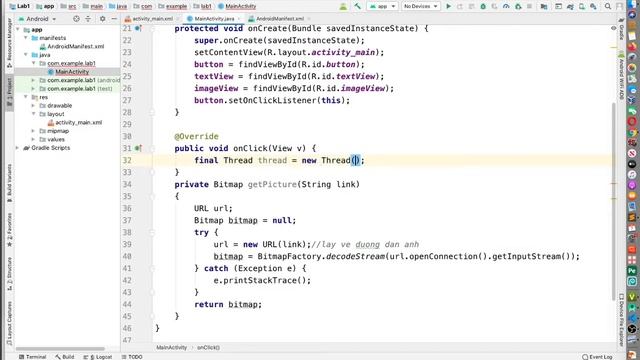This screenshot has height=360, width=640.
Task: Click the implements gutter icon on line 31
Action: [x=138, y=148]
